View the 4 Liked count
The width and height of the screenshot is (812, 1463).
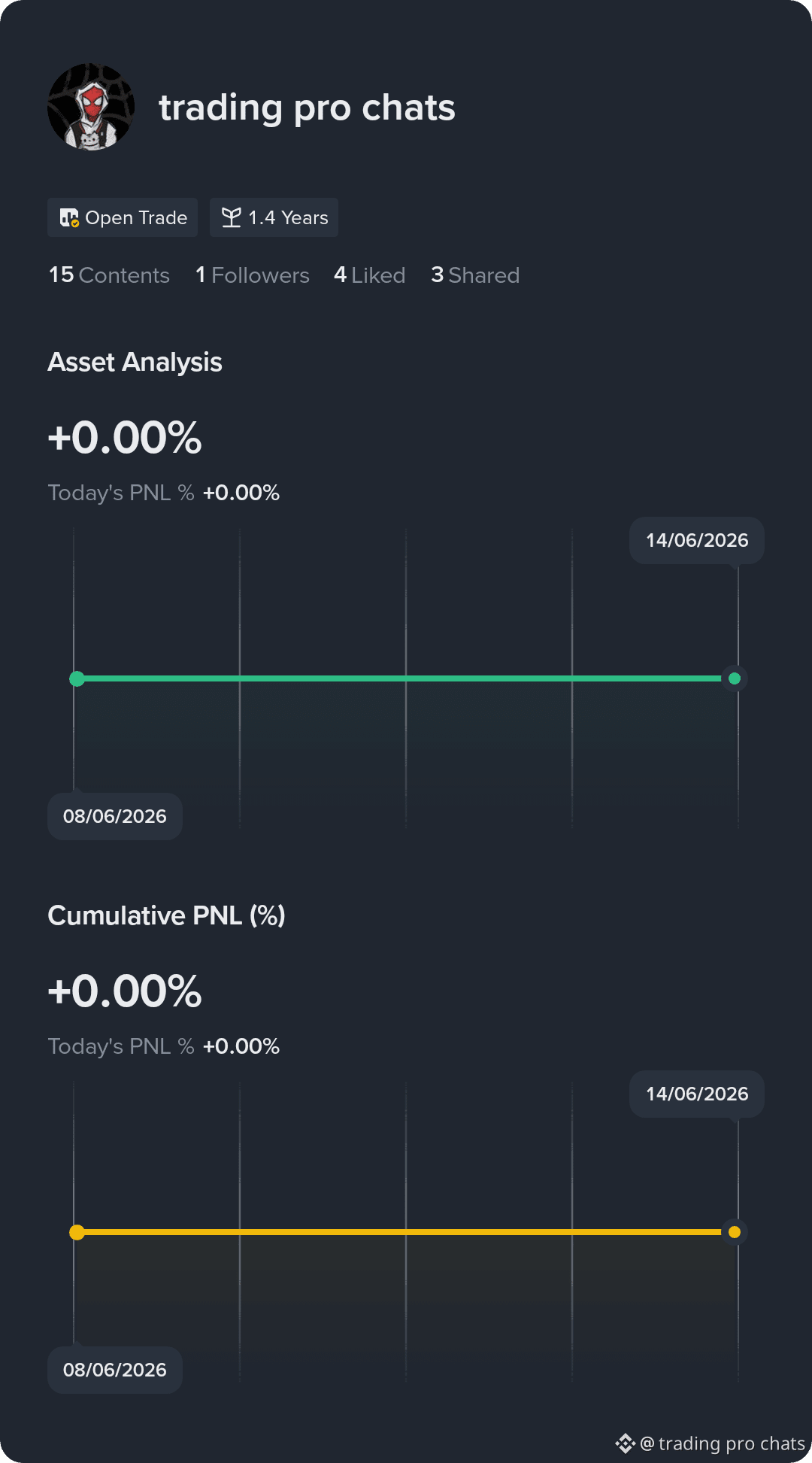(370, 275)
